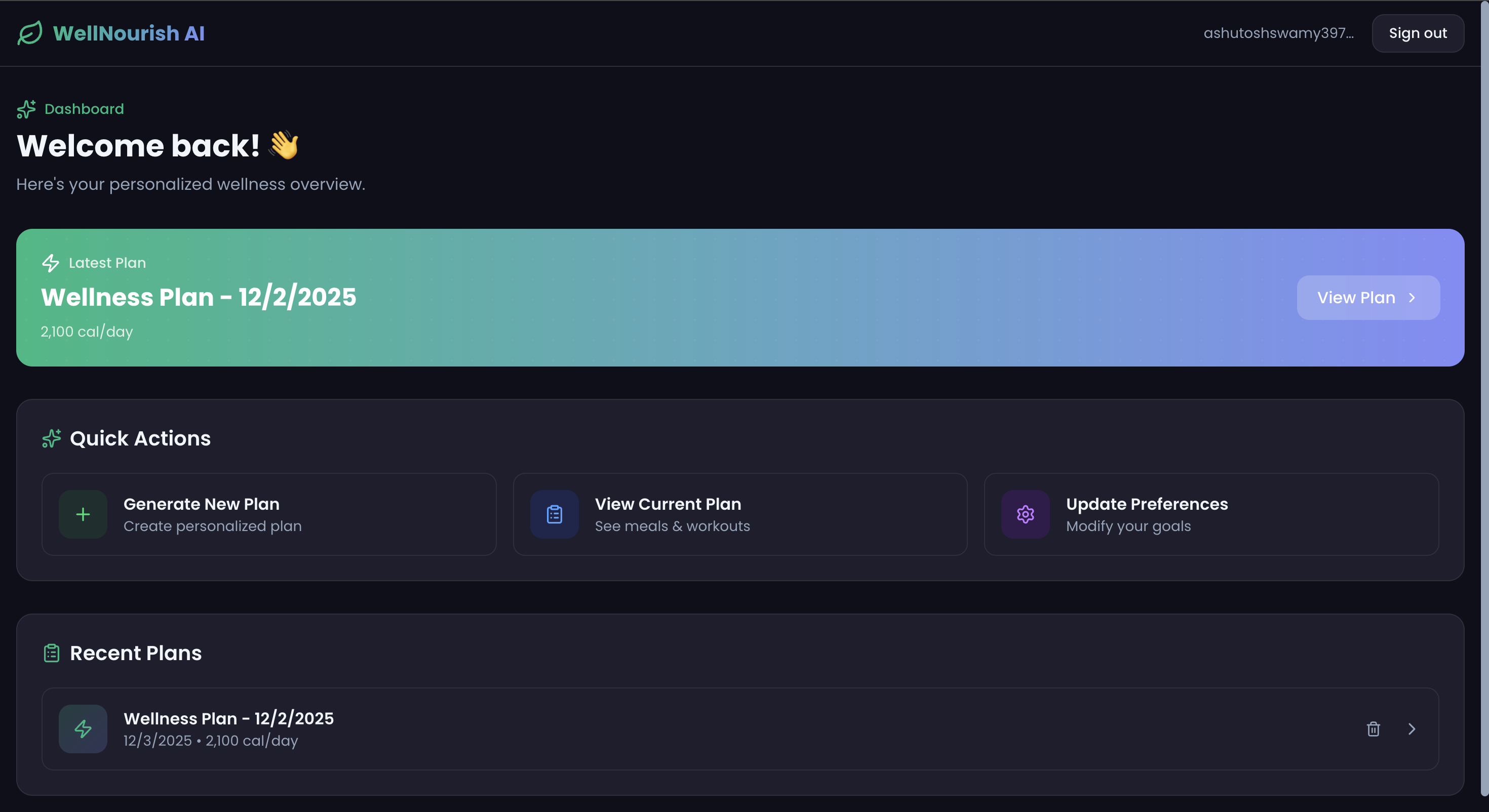The image size is (1489, 812).
Task: Select Update Preferences card
Action: point(1211,514)
